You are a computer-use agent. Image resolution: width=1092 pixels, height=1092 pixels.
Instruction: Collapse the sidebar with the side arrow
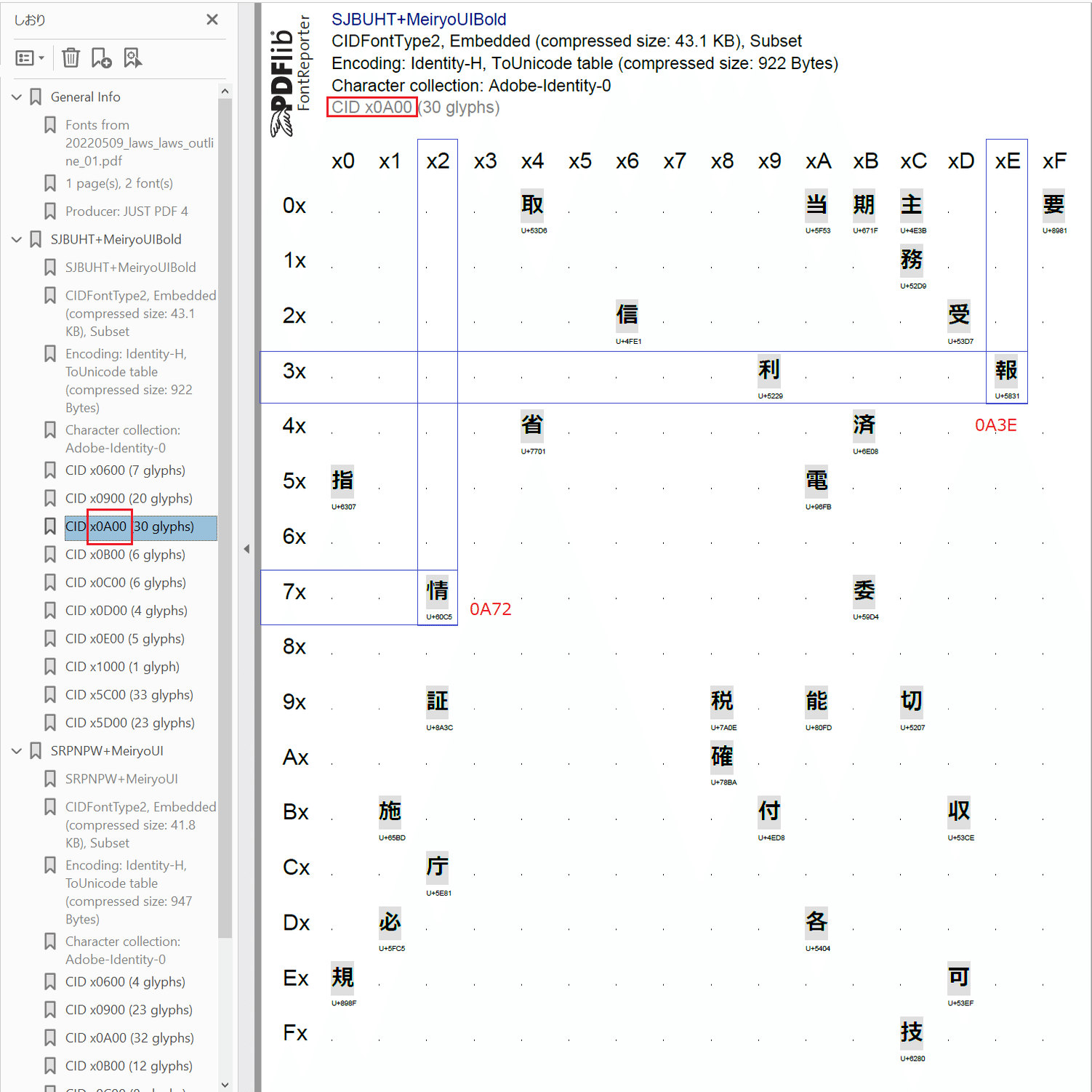[247, 548]
